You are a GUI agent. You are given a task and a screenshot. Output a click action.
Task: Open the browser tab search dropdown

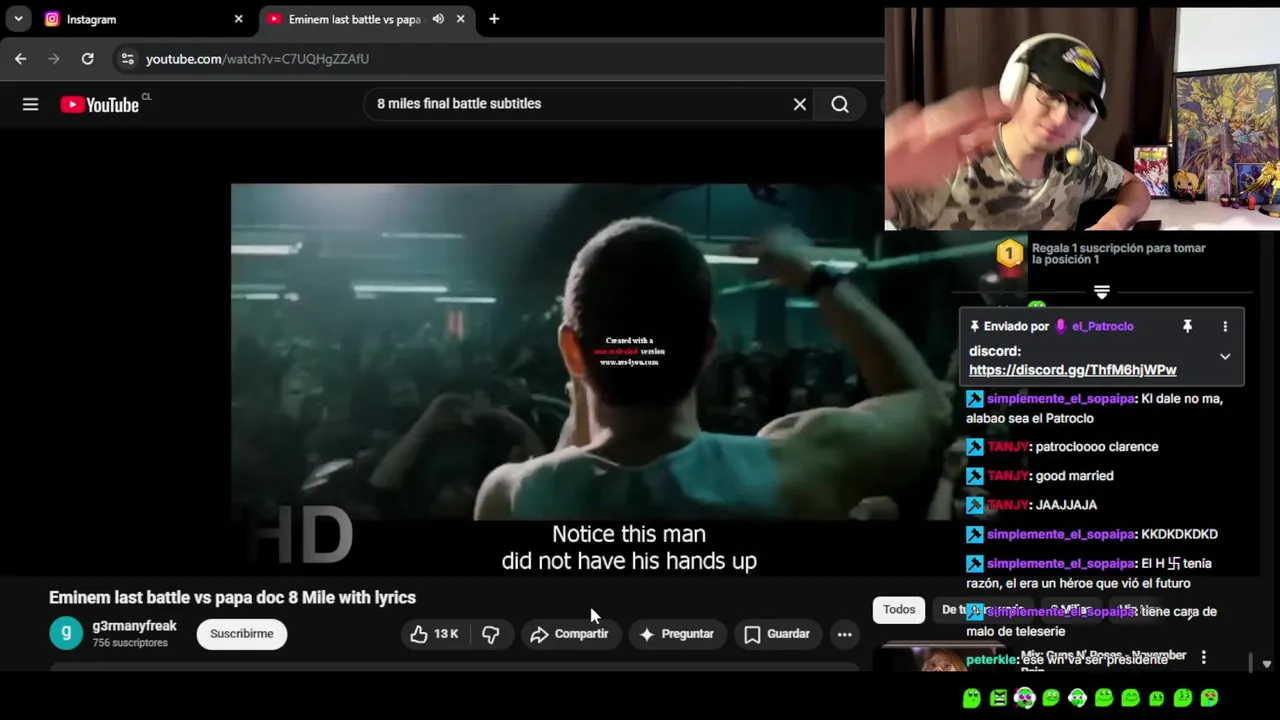coord(18,19)
